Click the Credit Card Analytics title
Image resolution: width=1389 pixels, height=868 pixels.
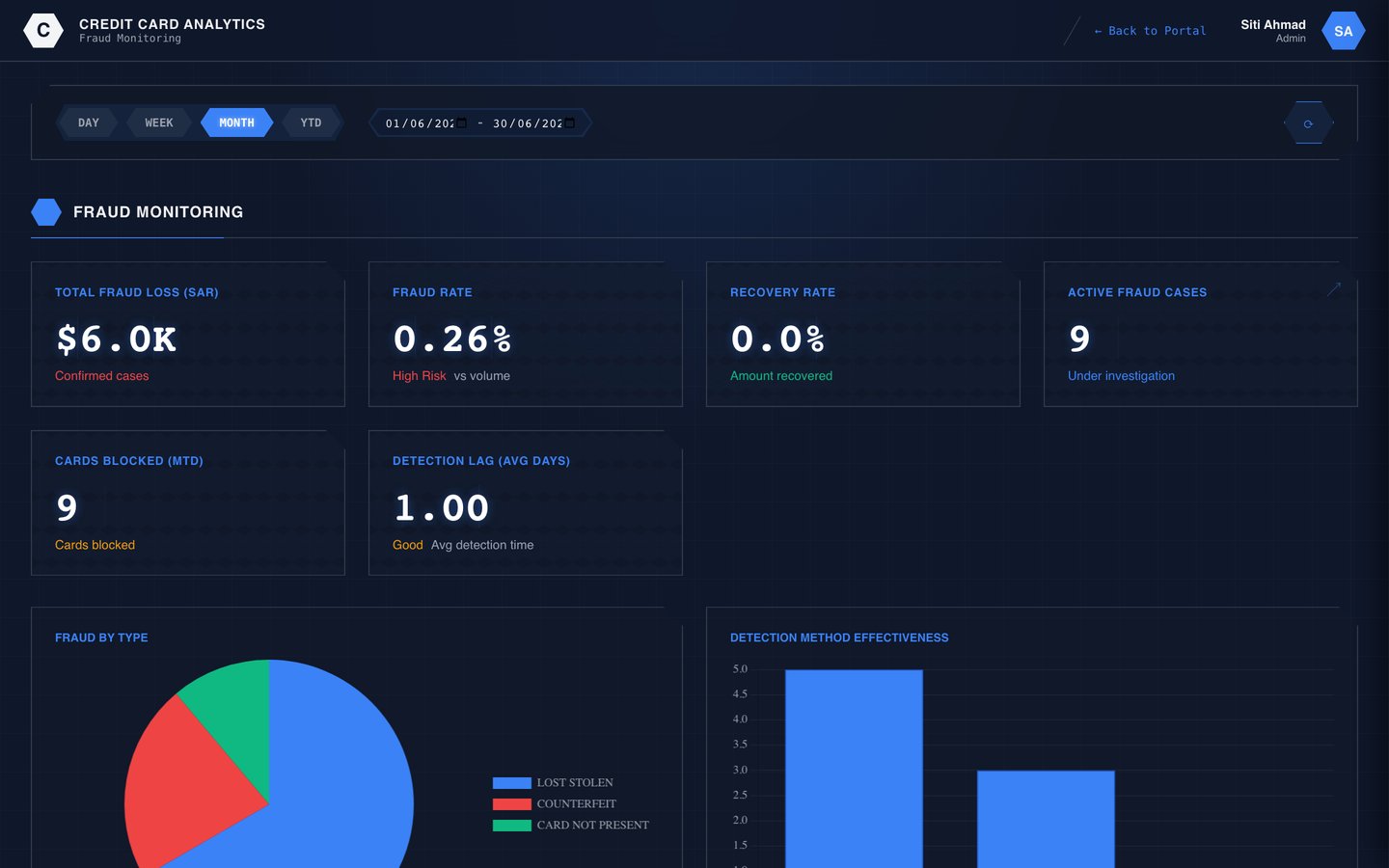tap(172, 24)
